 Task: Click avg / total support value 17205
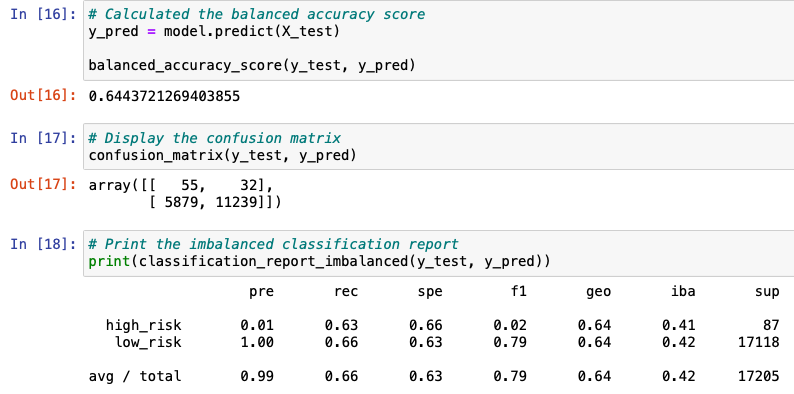pos(759,376)
